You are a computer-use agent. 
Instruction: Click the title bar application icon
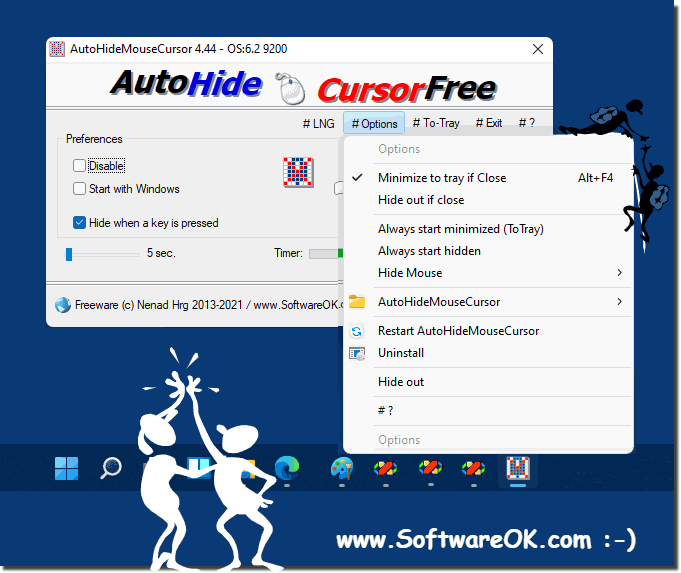click(57, 49)
